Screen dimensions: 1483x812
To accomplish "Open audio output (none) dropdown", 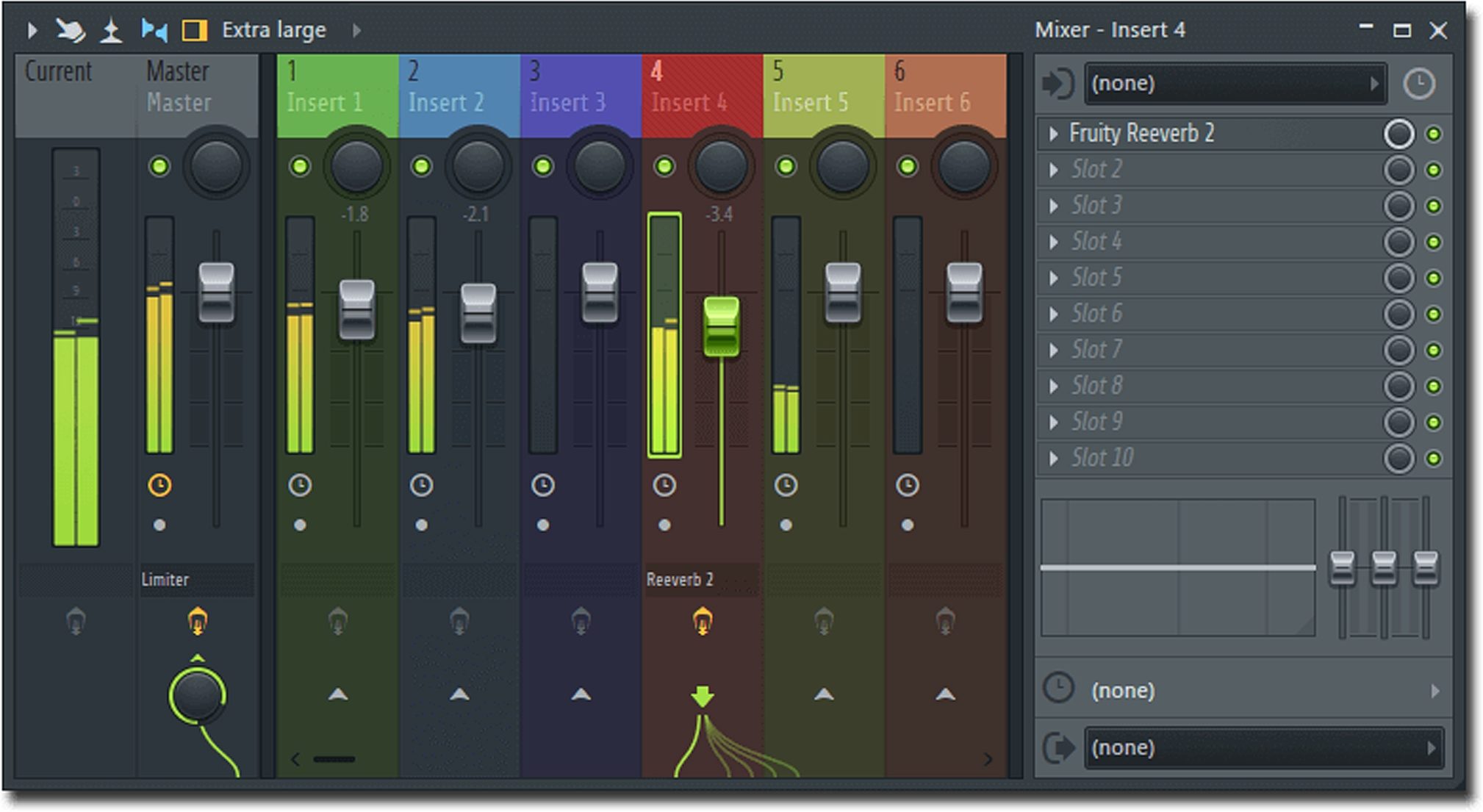I will (1264, 748).
